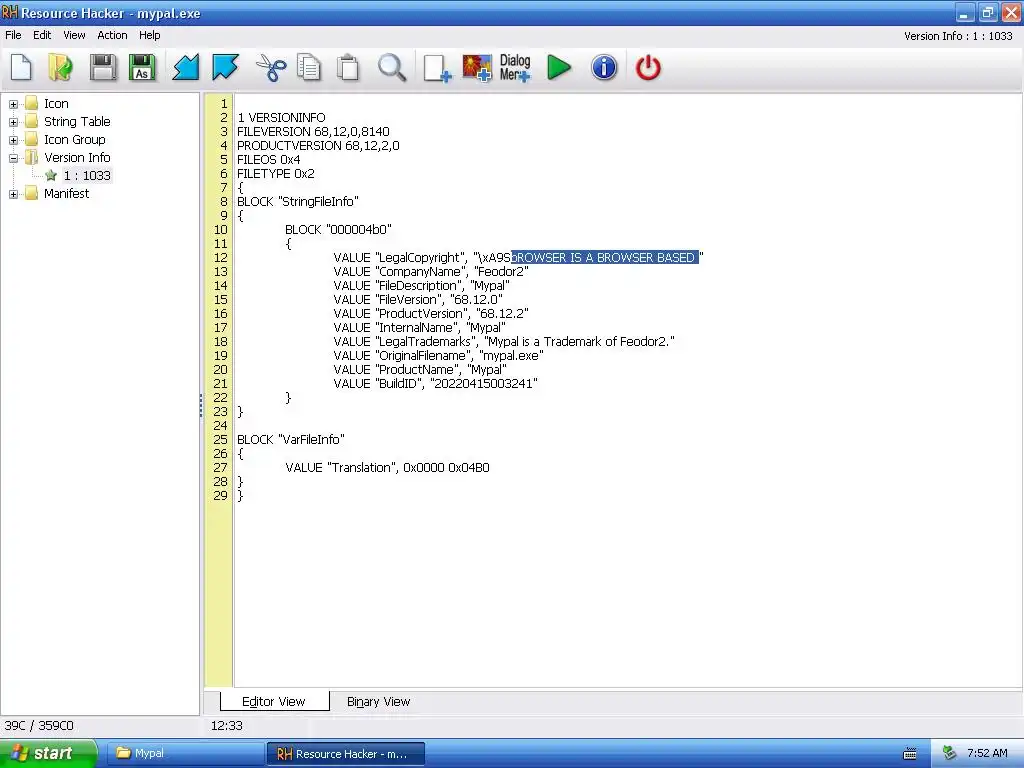Image resolution: width=1024 pixels, height=768 pixels.
Task: Expand the Icon Group folder
Action: click(13, 140)
